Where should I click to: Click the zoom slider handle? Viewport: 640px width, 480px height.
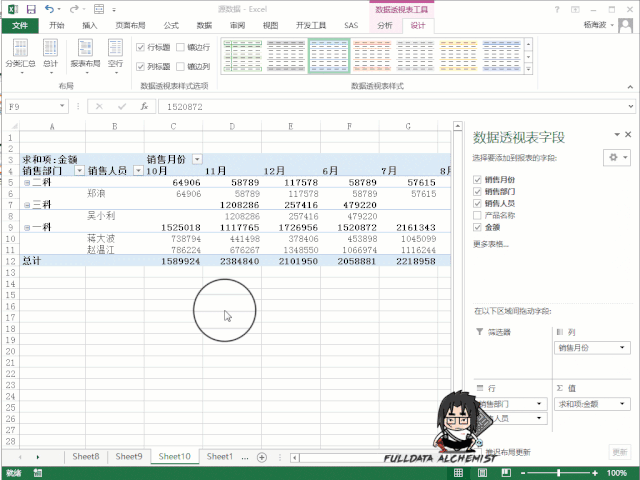(x=559, y=473)
